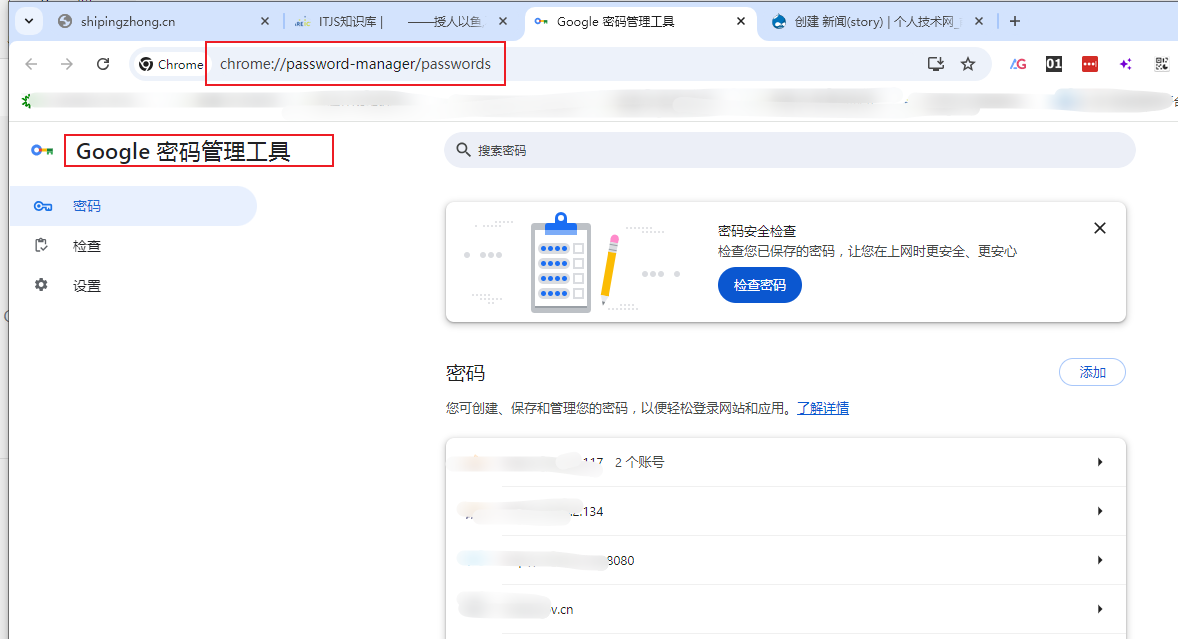
Task: Open the QR code extension icon
Action: coord(1161,64)
